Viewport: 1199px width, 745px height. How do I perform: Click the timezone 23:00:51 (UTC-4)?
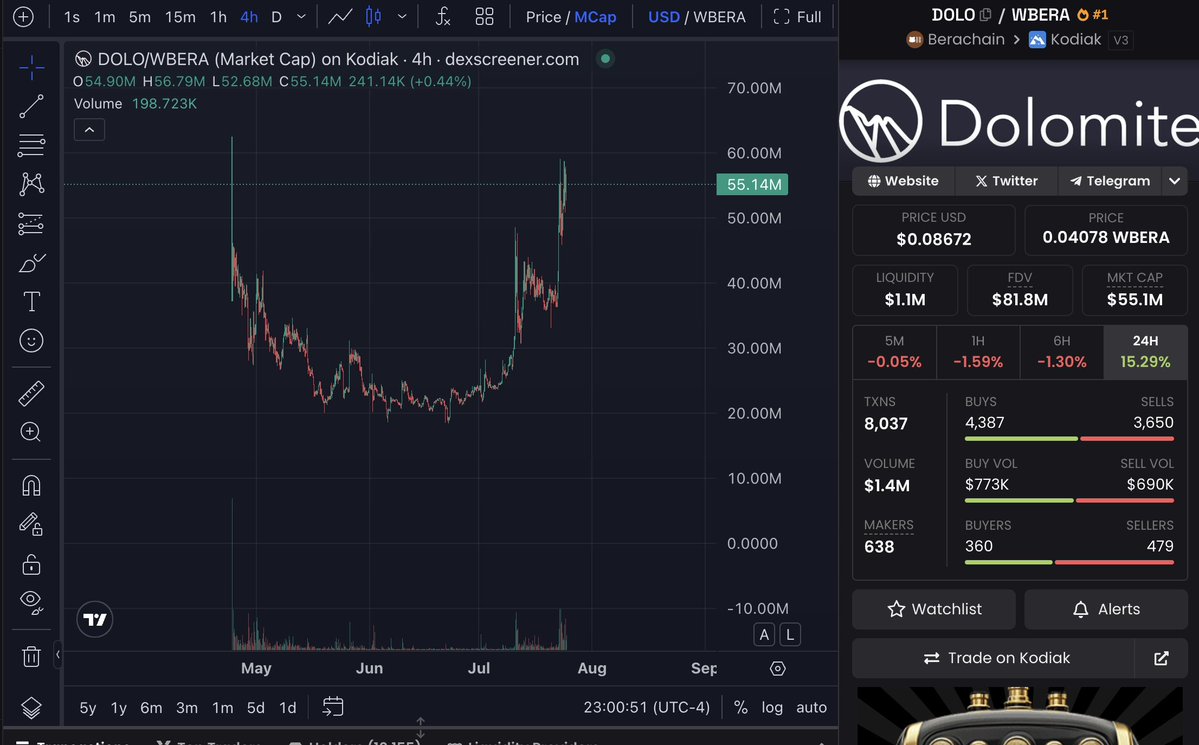(647, 708)
